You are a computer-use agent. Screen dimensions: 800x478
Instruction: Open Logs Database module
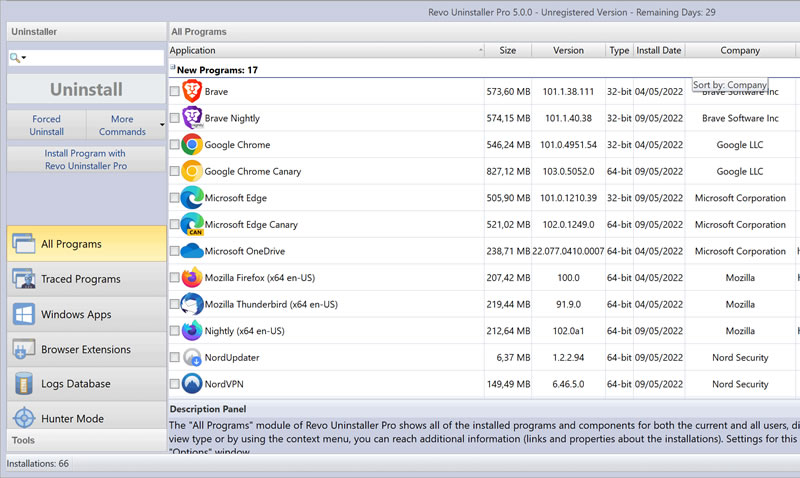click(86, 384)
